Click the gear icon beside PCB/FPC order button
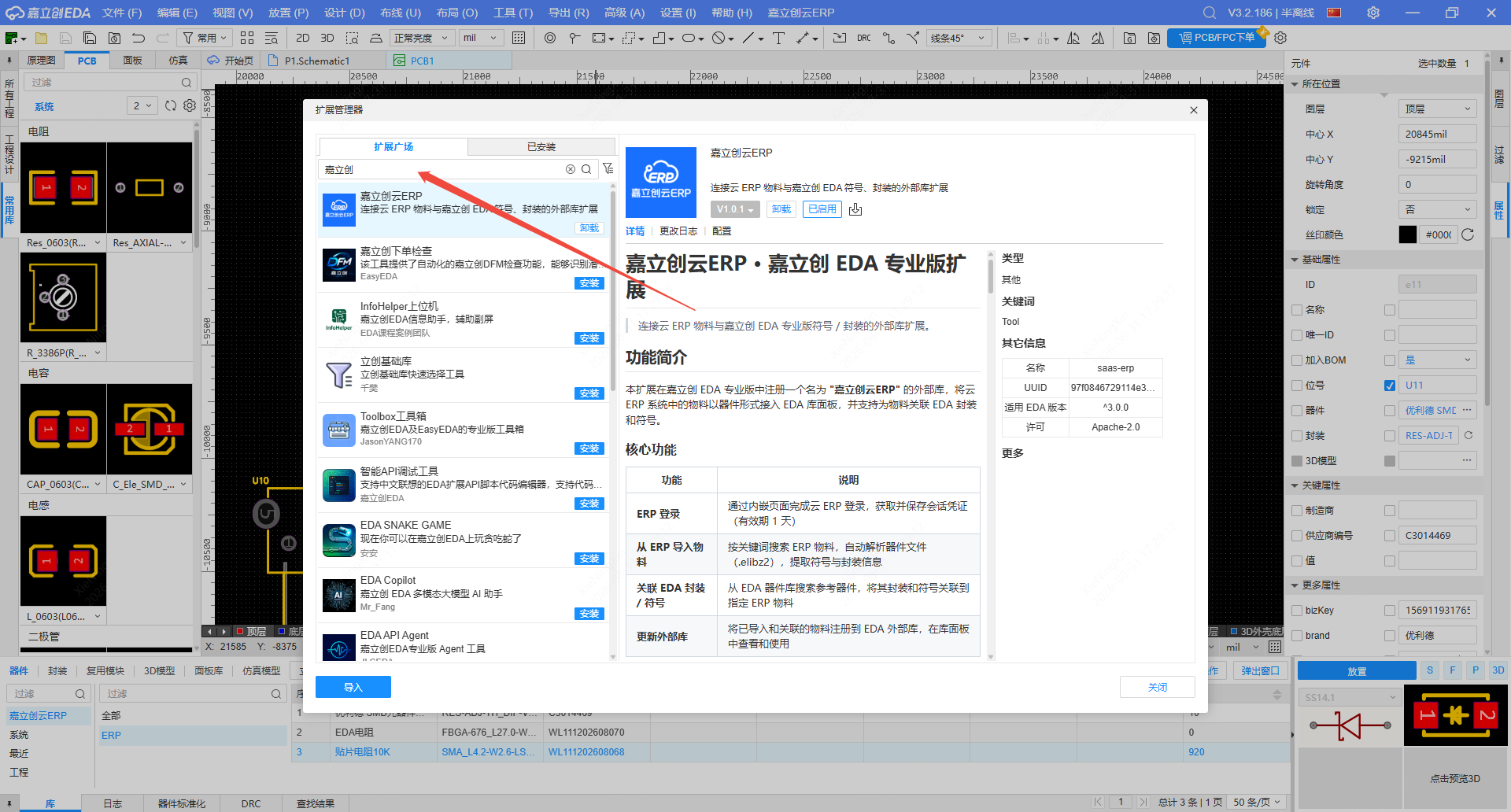Viewport: 1511px width, 812px height. [1280, 38]
